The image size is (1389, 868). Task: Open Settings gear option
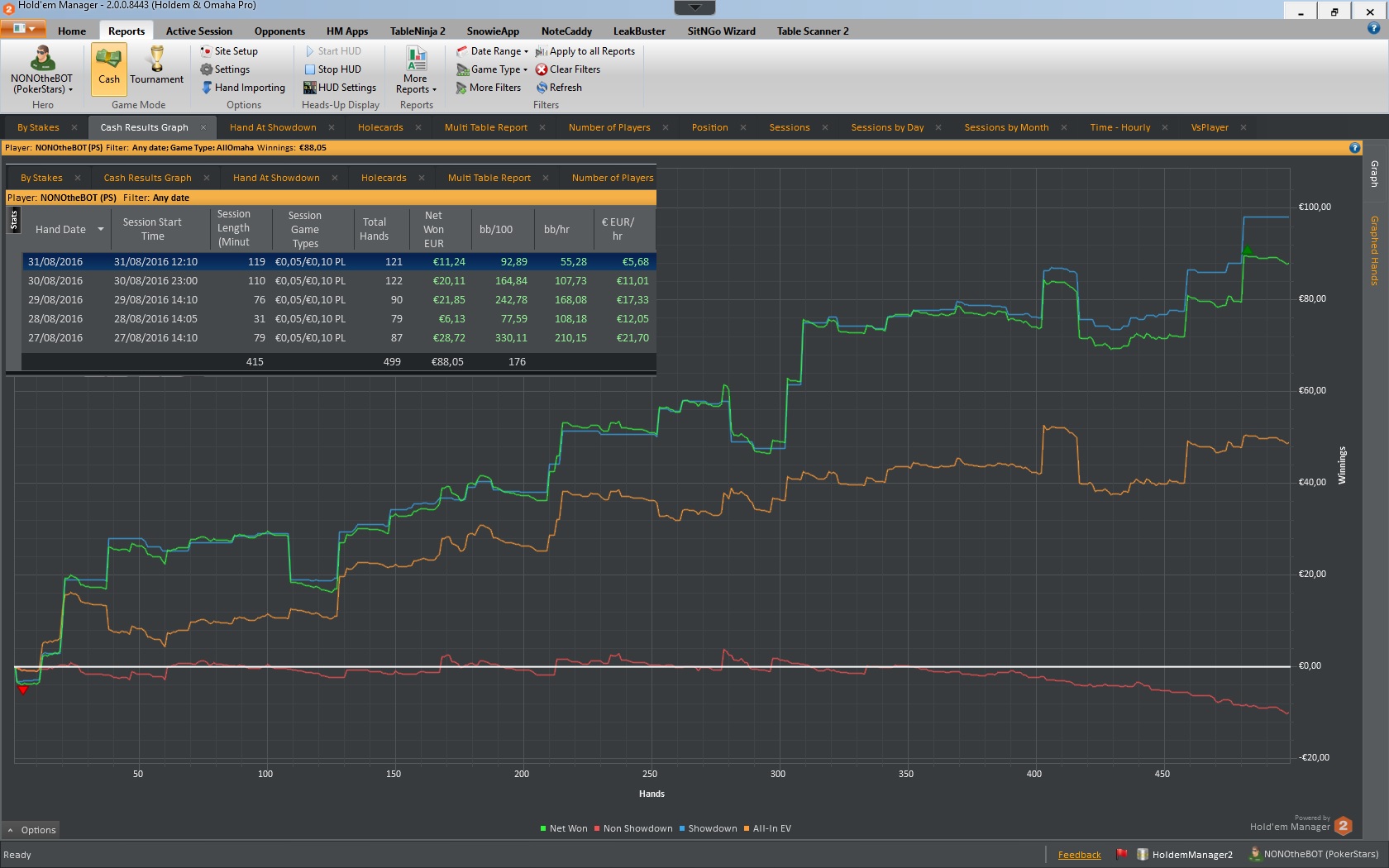point(225,69)
